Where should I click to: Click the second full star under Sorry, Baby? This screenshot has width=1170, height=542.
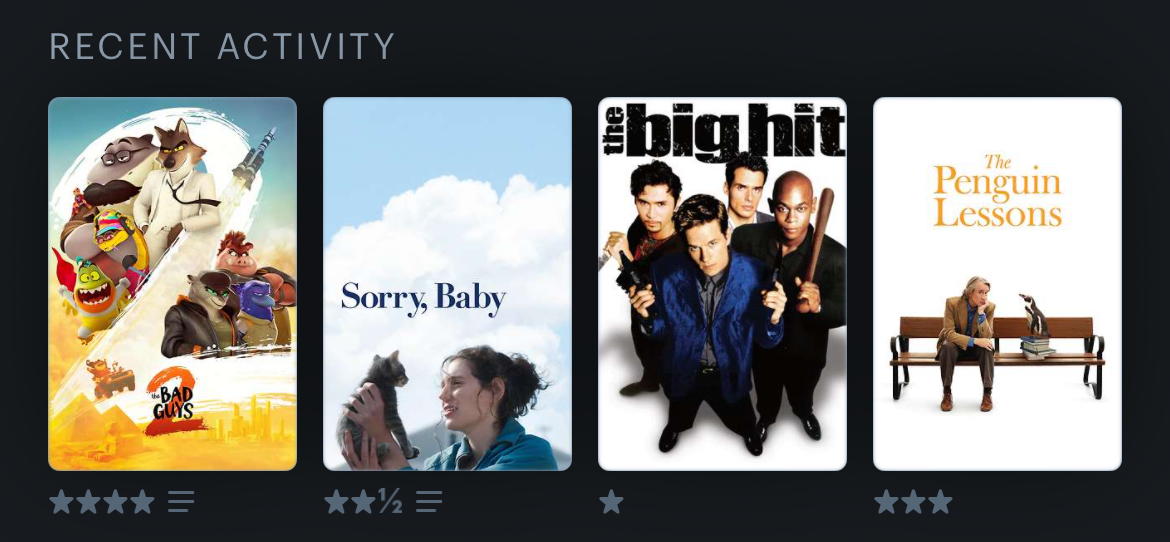pos(363,502)
